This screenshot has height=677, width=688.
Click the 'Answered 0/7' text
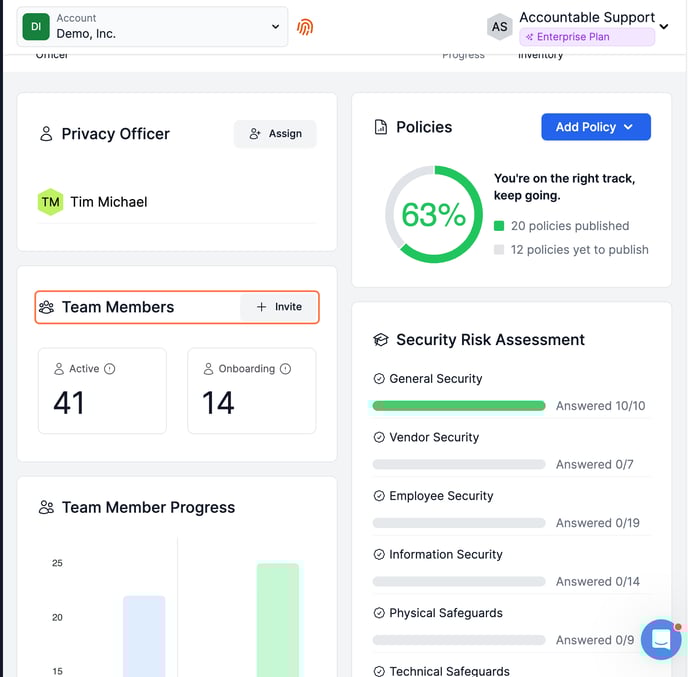point(595,464)
